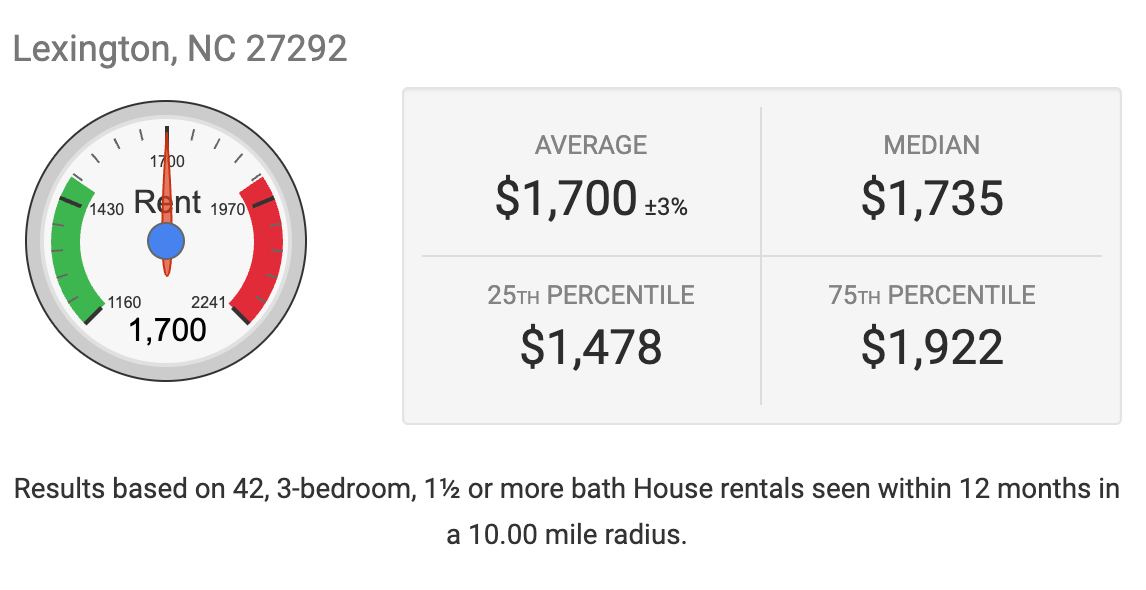Click the $1,922 75th percentile value
Screen dimensions: 1146x590
[x=932, y=347]
